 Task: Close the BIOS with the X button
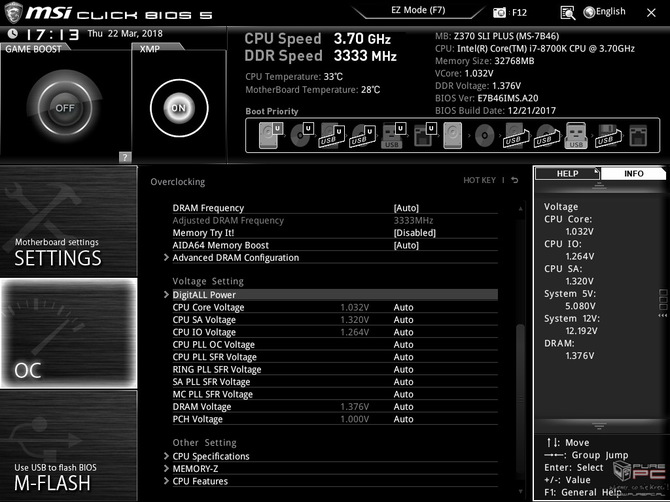point(651,13)
